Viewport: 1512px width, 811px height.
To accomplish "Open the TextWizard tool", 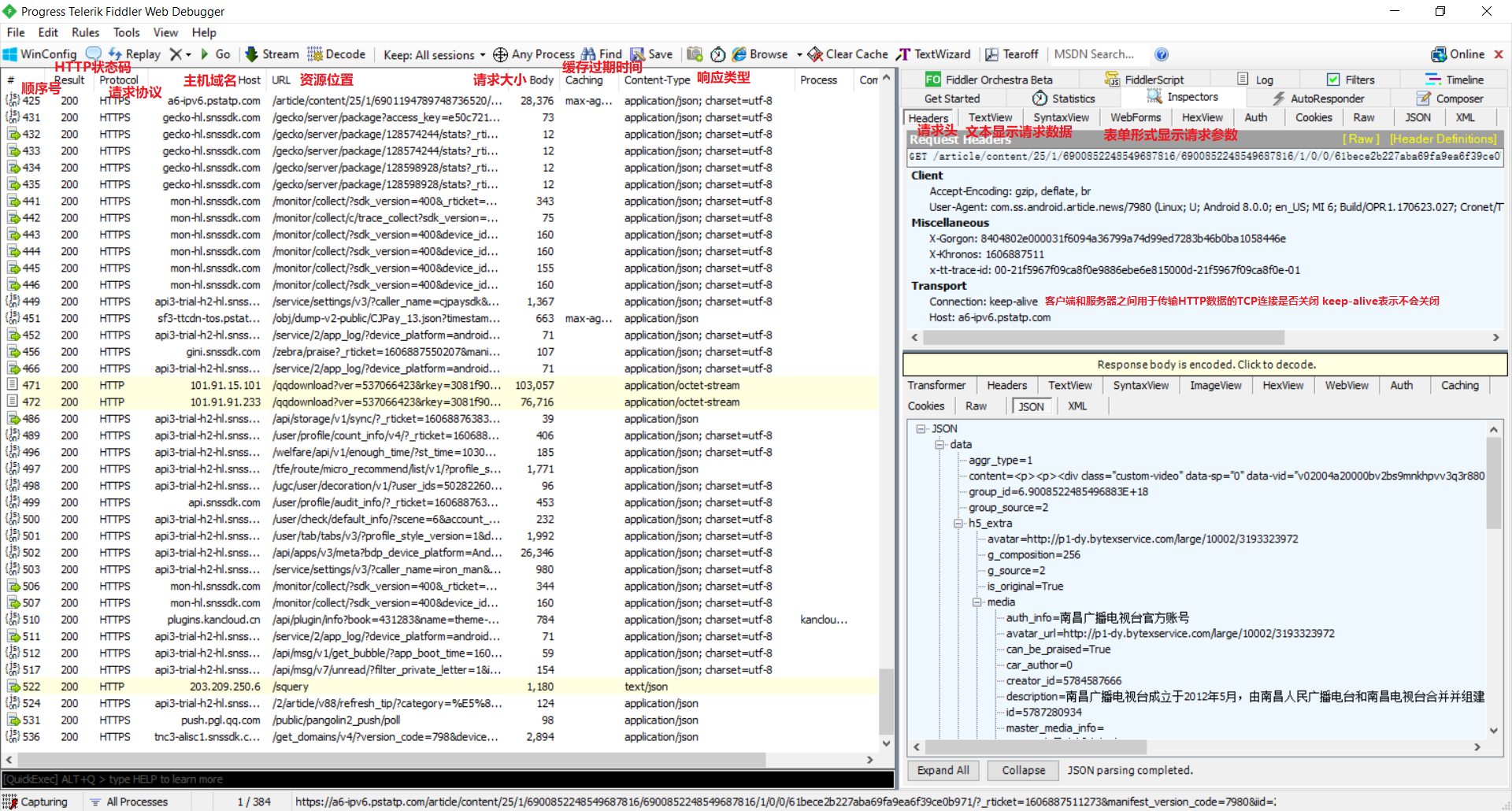I will 933,54.
